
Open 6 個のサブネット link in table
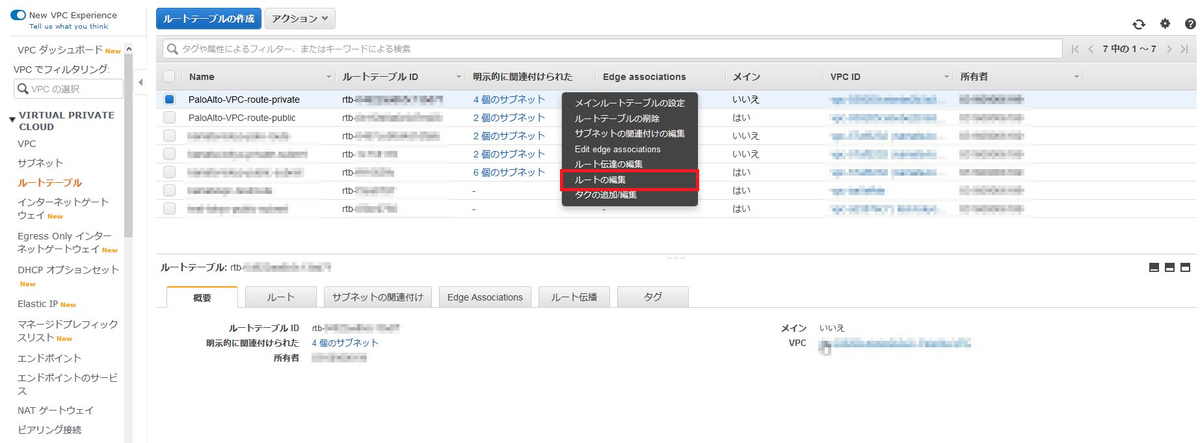click(509, 172)
